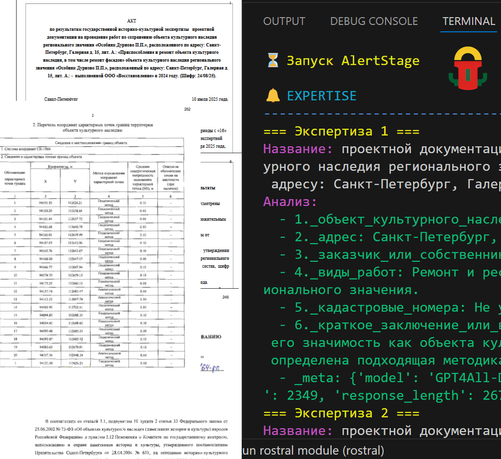Viewport: 501px width, 459px height.
Task: Click the '5._кадастровые_номера' terminal line
Action: tap(390, 308)
